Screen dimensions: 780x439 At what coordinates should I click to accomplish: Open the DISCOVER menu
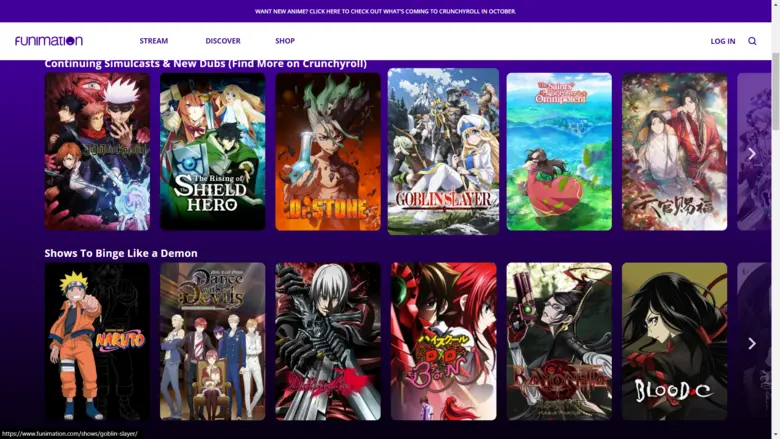[223, 41]
